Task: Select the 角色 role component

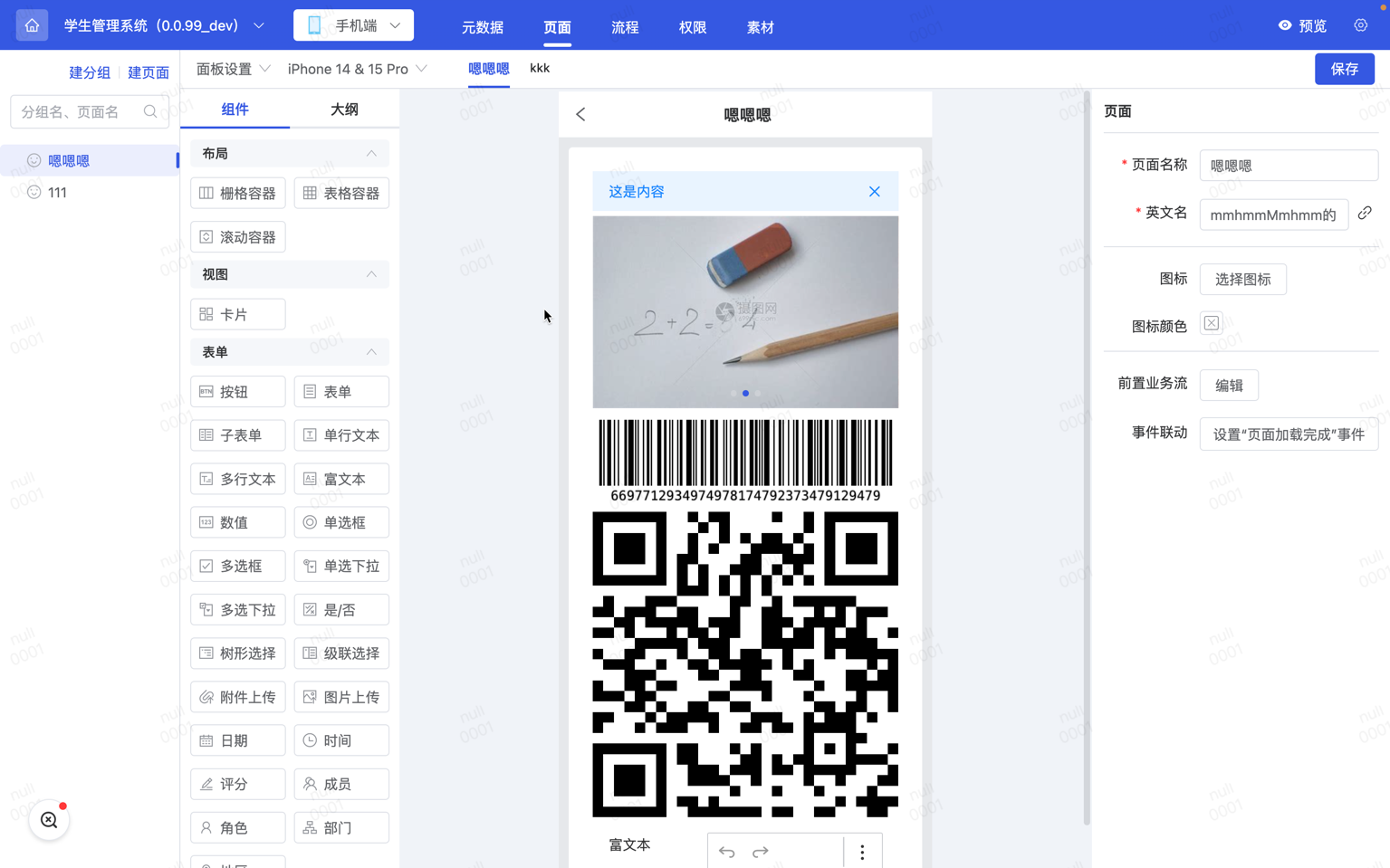Action: coord(238,827)
